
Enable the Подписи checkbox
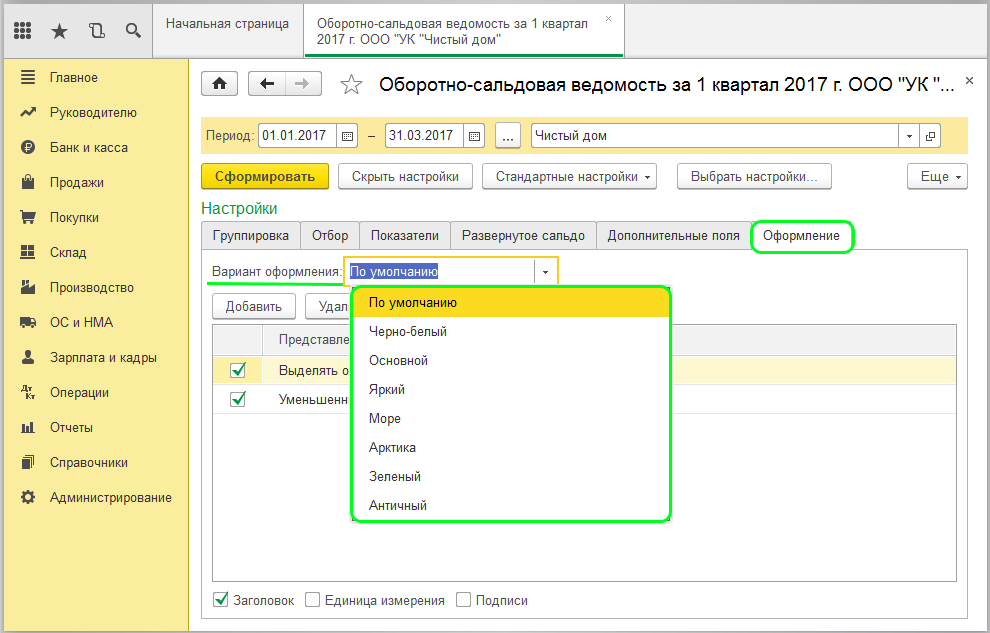(x=464, y=600)
